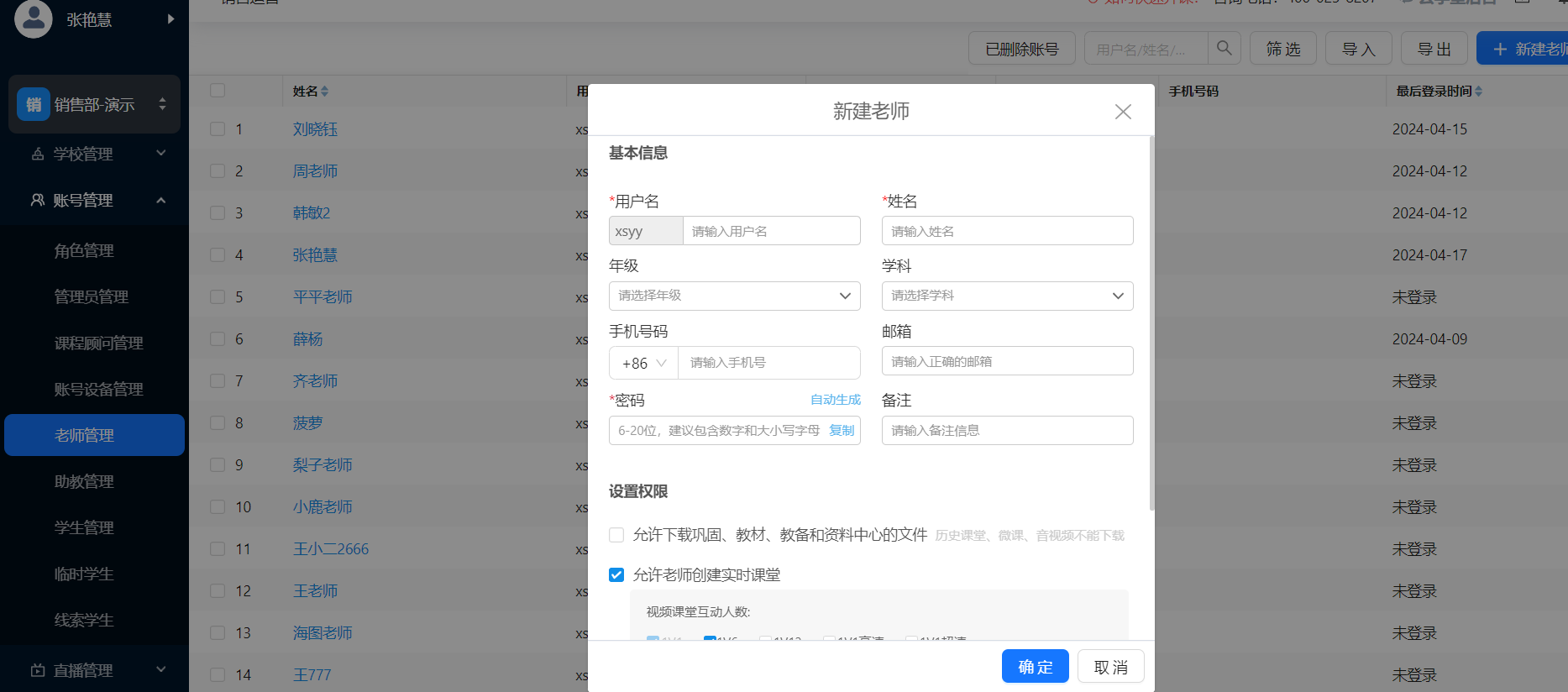This screenshot has height=692, width=1568.
Task: Open the +86 country code dropdown
Action: click(643, 363)
